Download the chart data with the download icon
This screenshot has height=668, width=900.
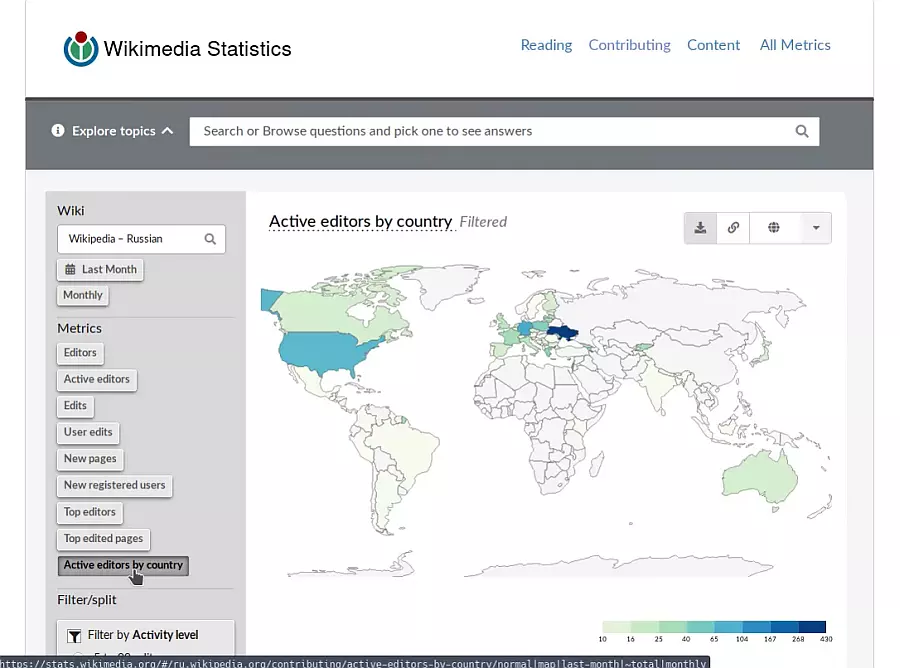click(700, 228)
